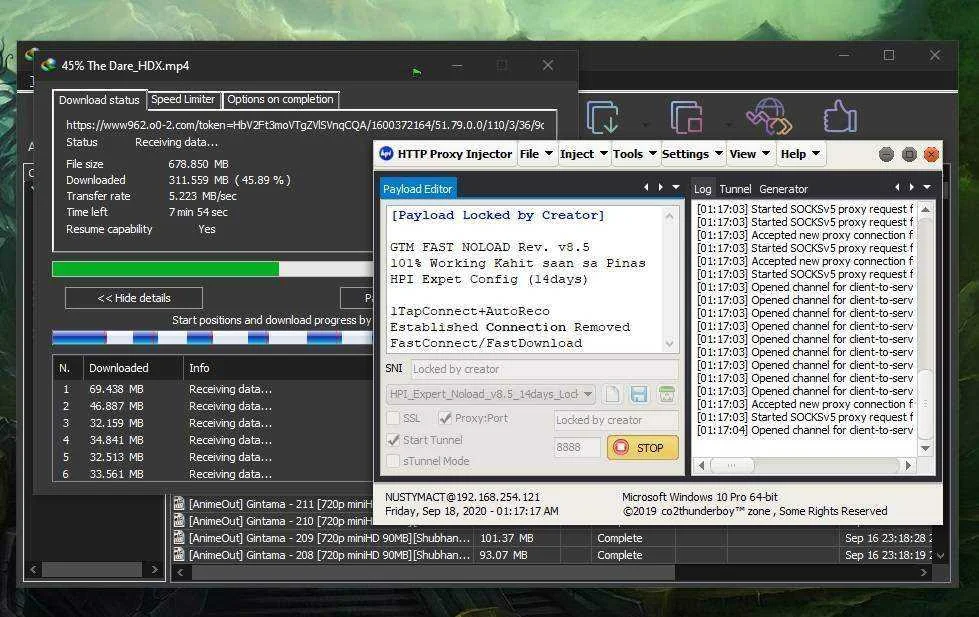Click IDM main list scrollbar right arrow
The image size is (979, 617).
click(x=923, y=572)
